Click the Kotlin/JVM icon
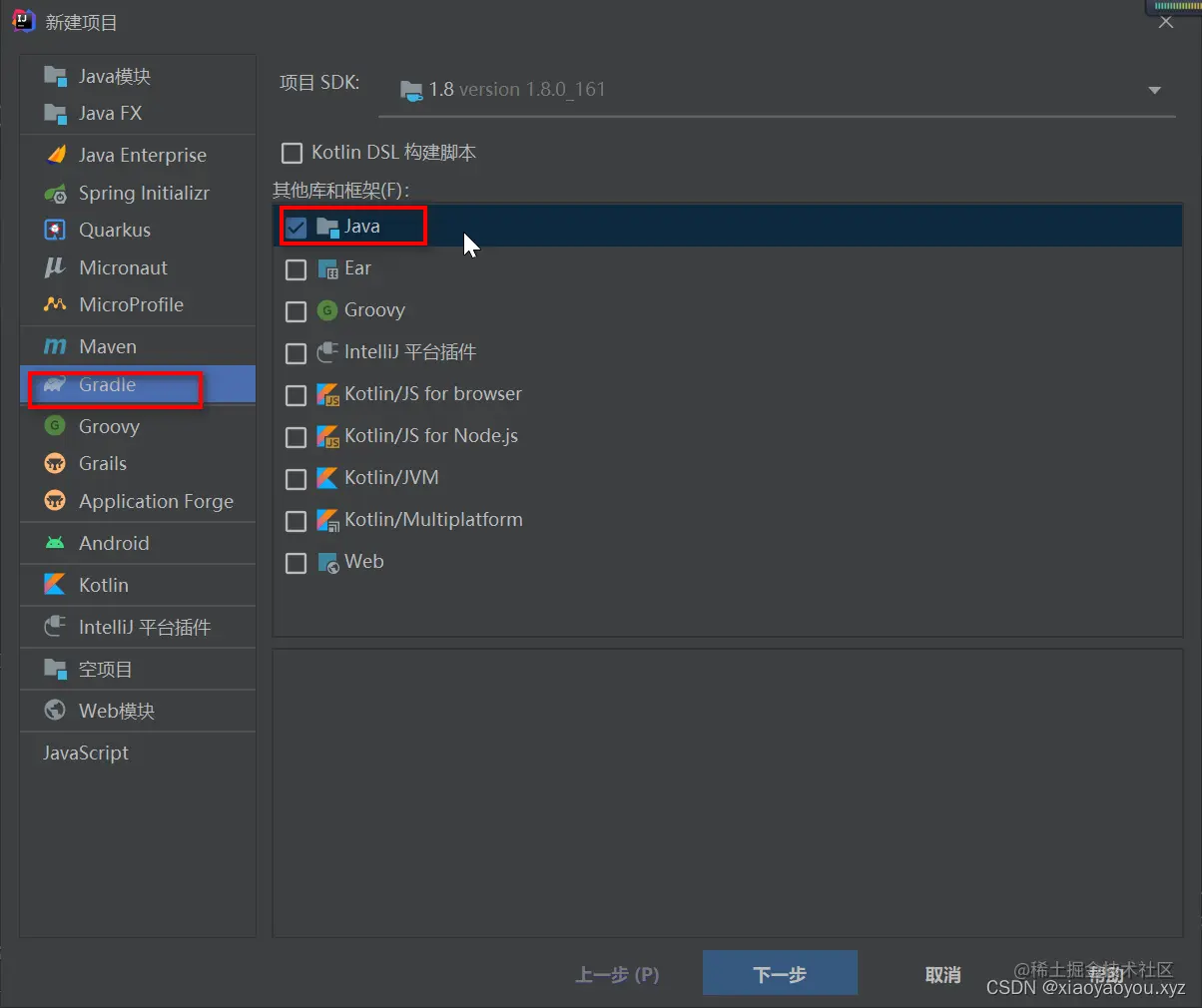 [327, 478]
